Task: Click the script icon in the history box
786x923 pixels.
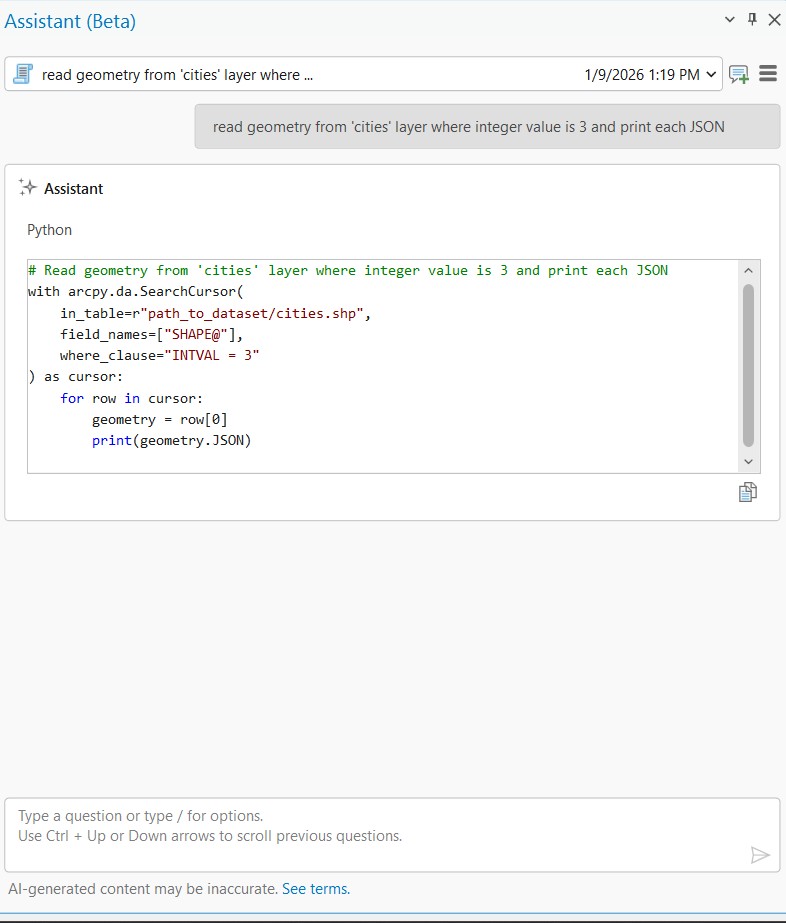Action: click(23, 74)
